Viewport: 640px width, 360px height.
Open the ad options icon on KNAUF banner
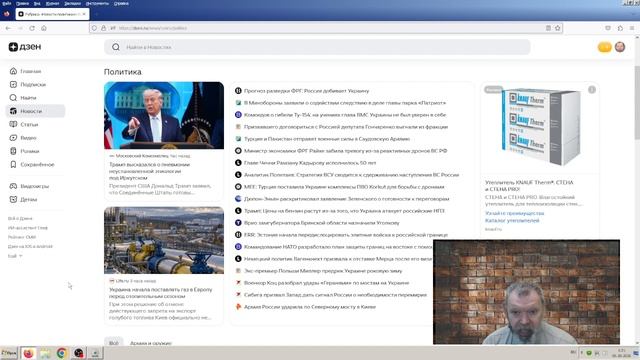coord(592,90)
